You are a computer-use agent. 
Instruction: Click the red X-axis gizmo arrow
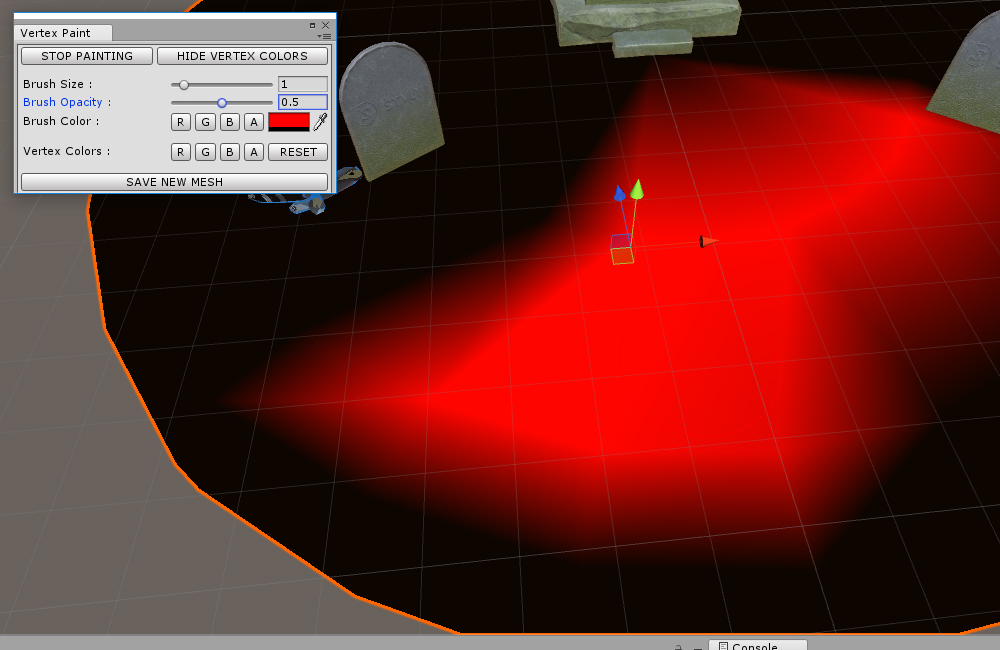point(709,242)
